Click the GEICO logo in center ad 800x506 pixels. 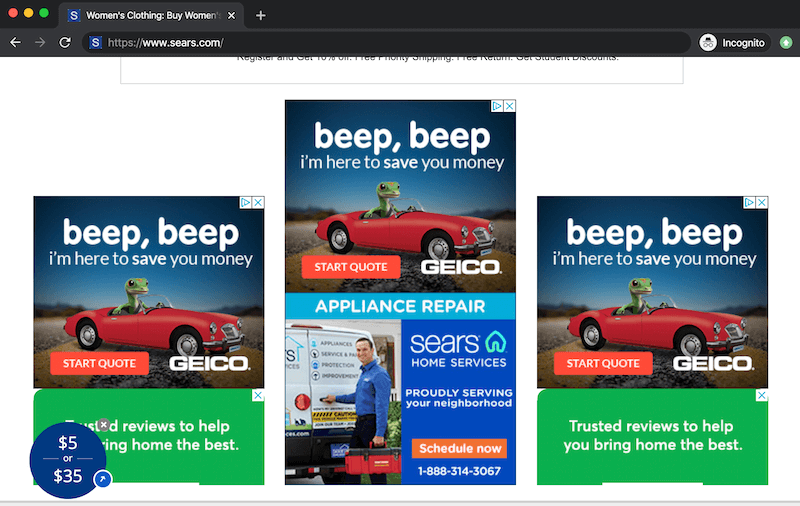pos(461,267)
